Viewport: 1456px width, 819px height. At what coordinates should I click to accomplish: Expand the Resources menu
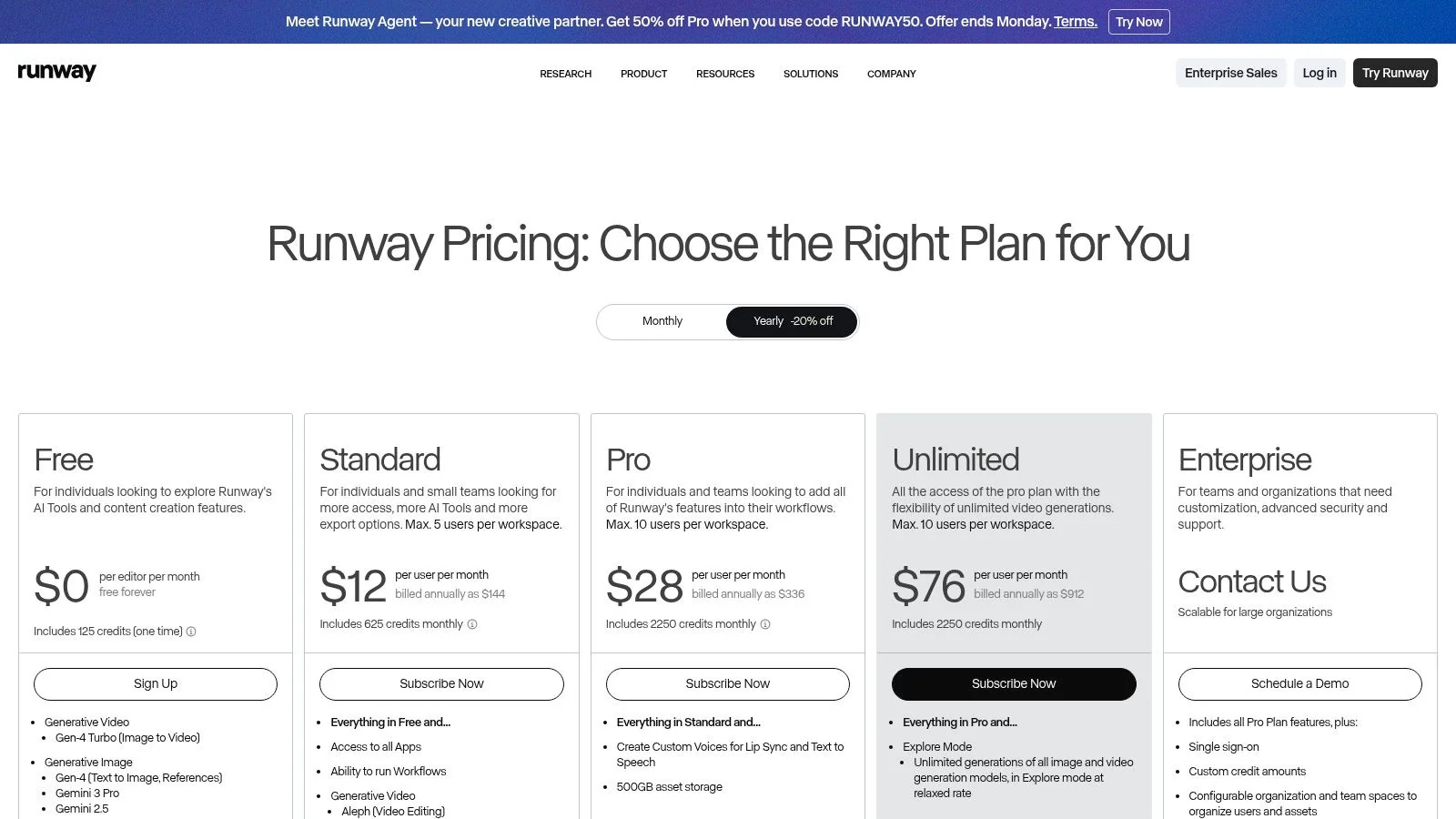click(x=725, y=74)
